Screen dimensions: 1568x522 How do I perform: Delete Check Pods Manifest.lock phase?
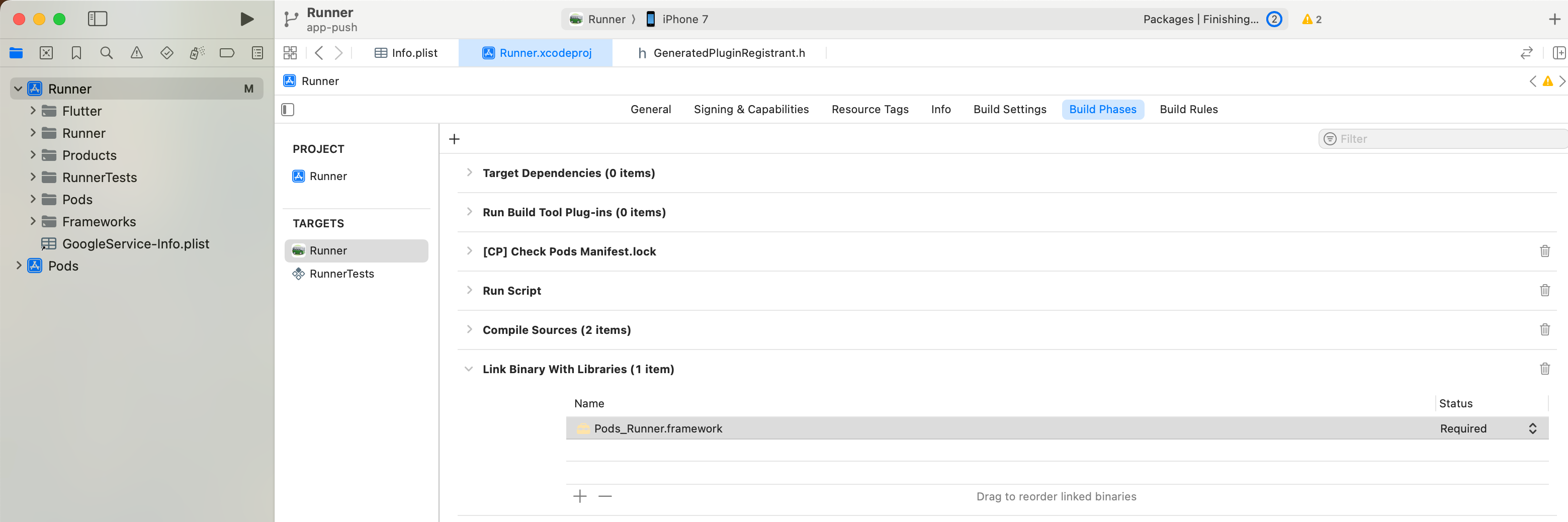click(1544, 251)
